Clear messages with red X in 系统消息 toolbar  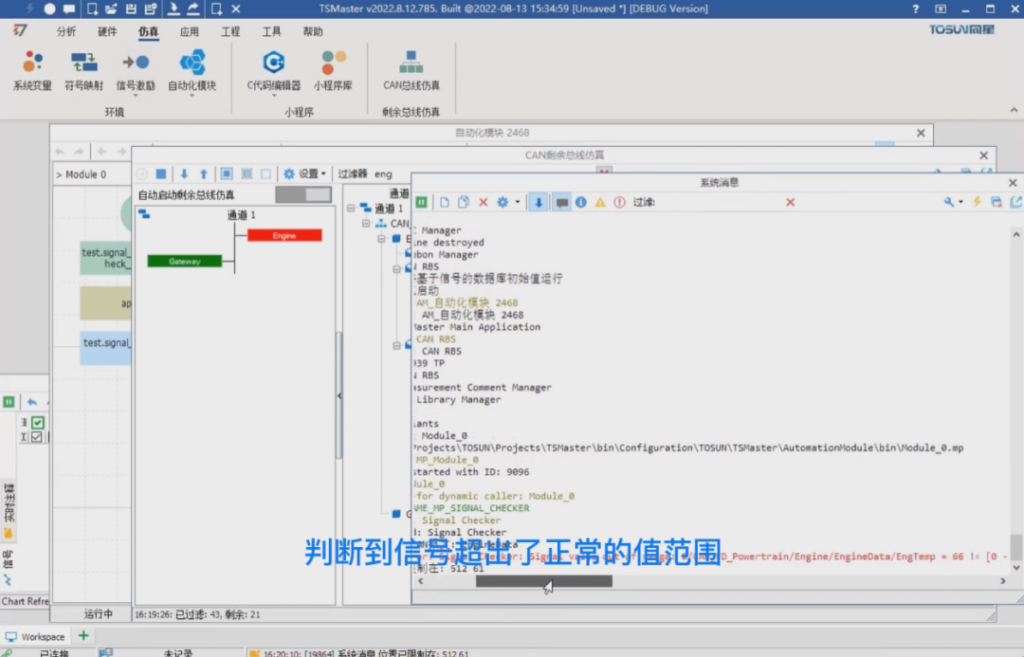[x=483, y=202]
